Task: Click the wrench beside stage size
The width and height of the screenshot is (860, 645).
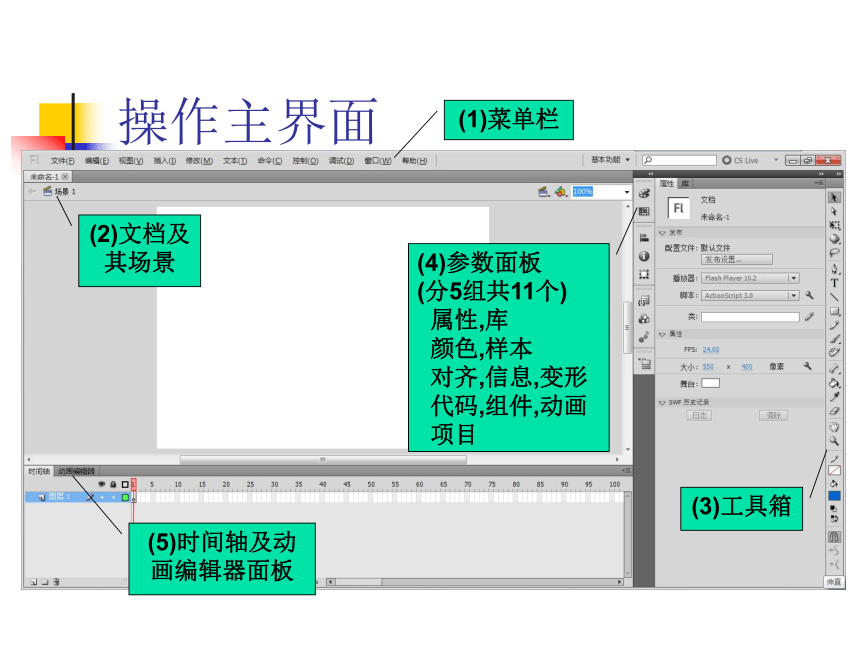Action: click(x=807, y=366)
